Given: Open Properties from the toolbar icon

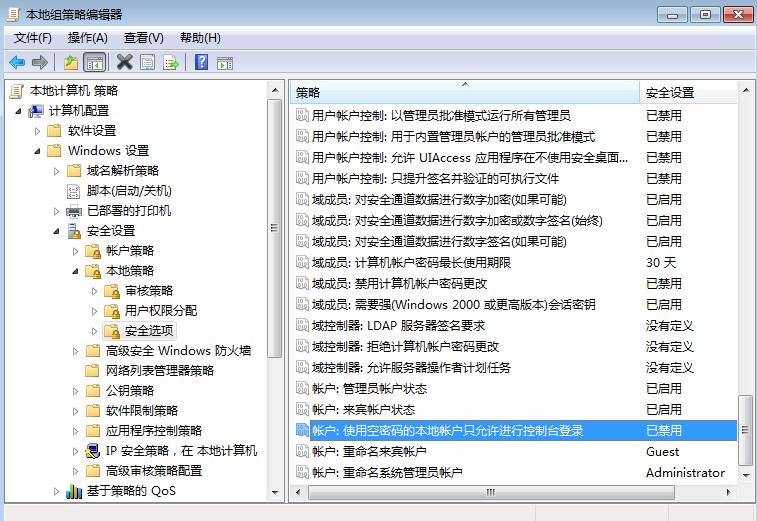Looking at the screenshot, I should pyautogui.click(x=148, y=62).
